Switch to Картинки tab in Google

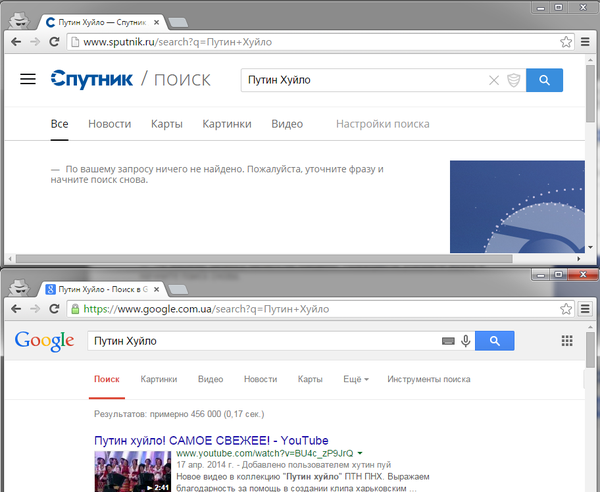coord(159,379)
